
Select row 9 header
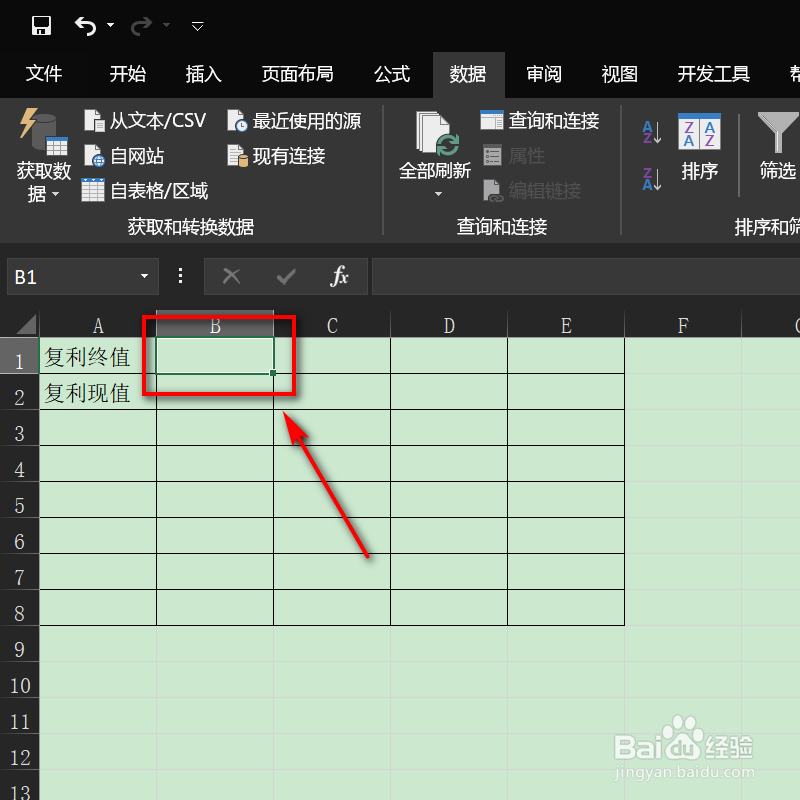[x=19, y=644]
